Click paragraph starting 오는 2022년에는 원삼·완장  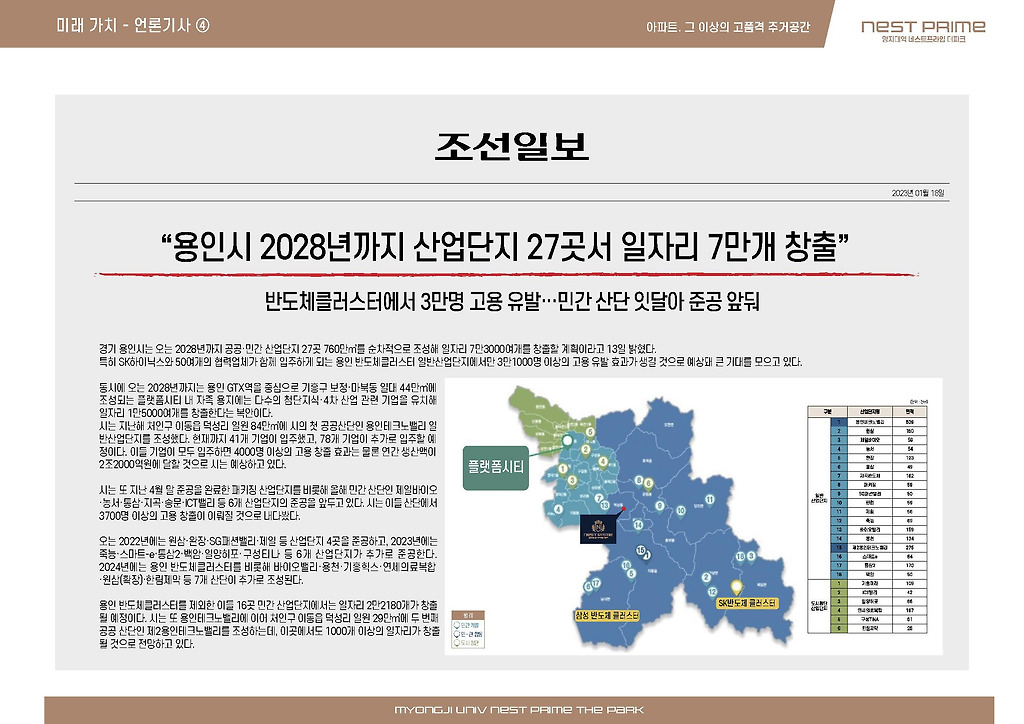(268, 560)
